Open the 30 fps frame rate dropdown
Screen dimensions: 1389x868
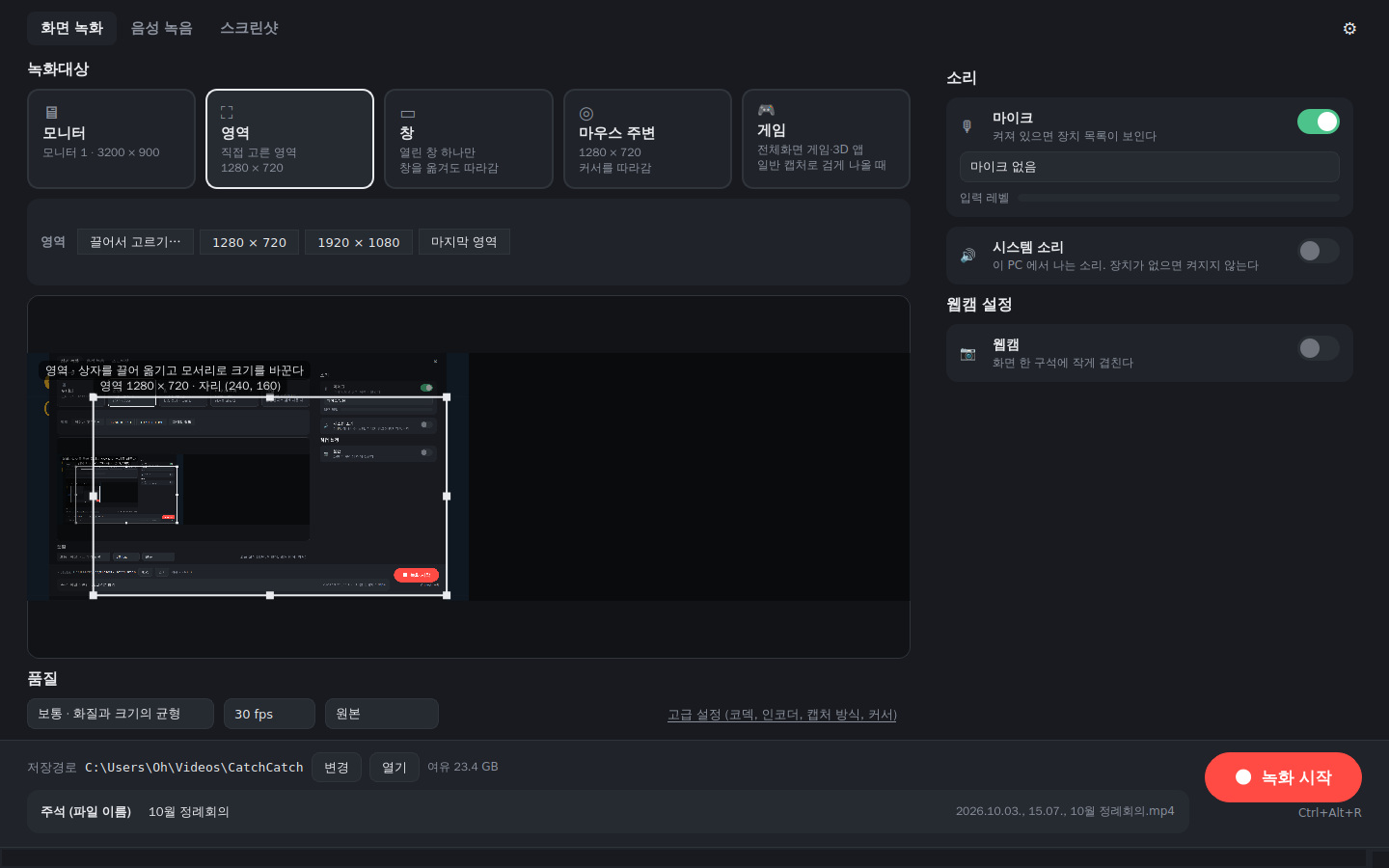(269, 714)
